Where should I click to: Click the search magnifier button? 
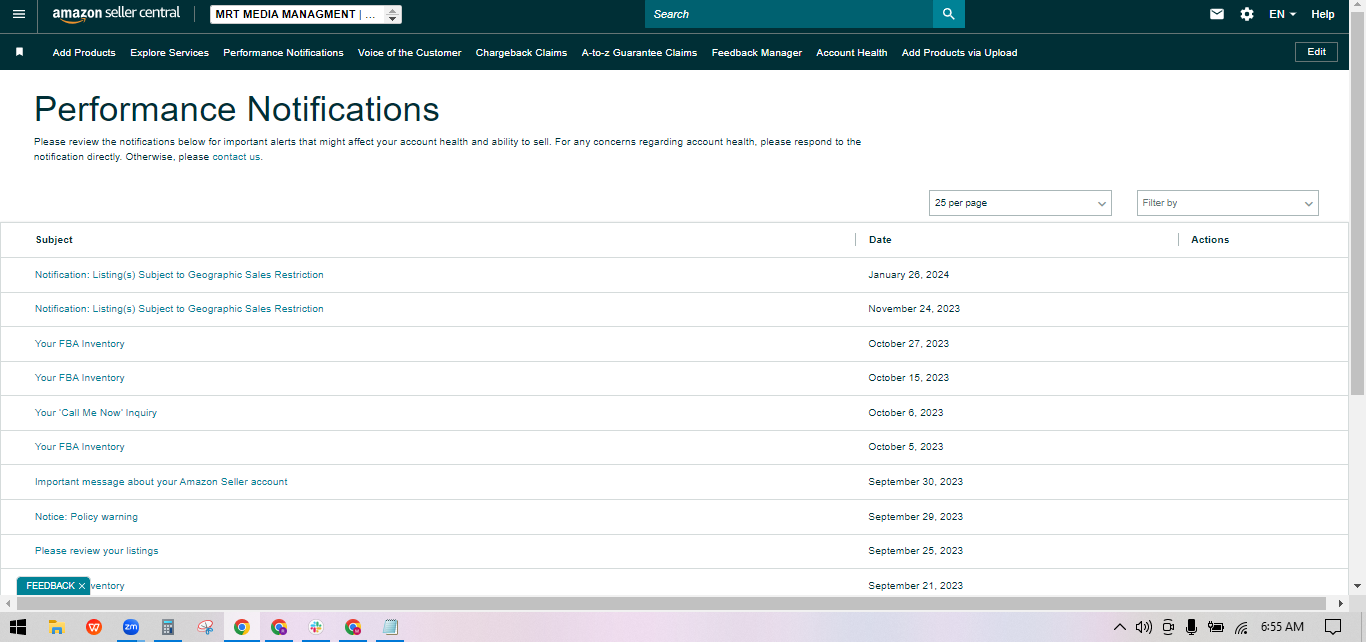(949, 14)
